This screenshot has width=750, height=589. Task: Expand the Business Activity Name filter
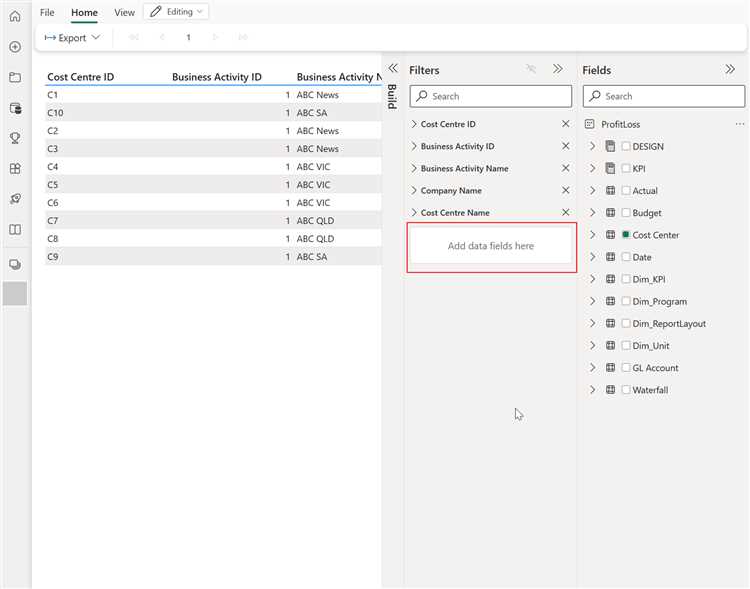(x=414, y=168)
